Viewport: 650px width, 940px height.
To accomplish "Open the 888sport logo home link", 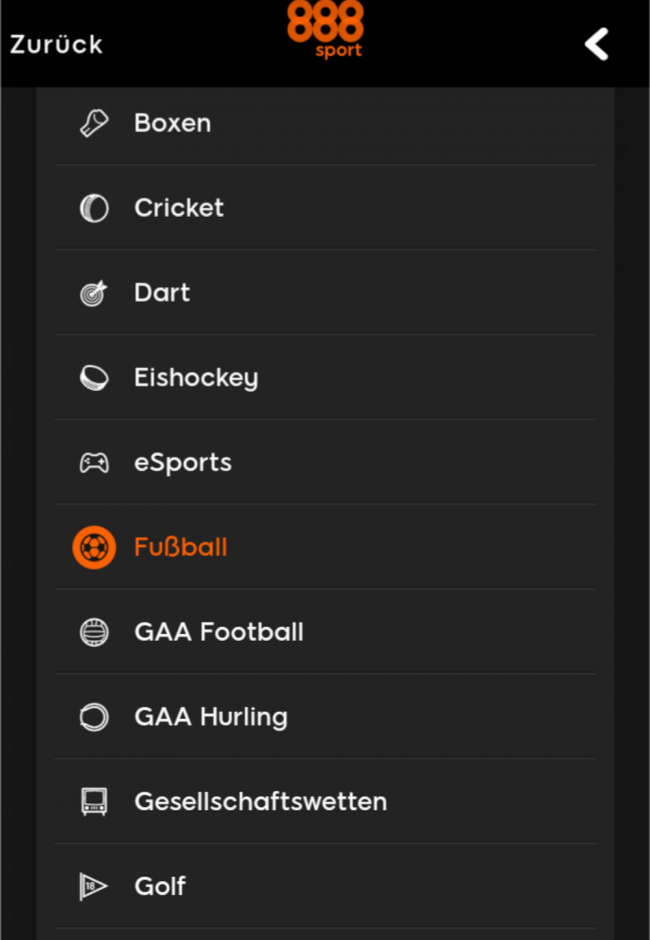I will 325,30.
